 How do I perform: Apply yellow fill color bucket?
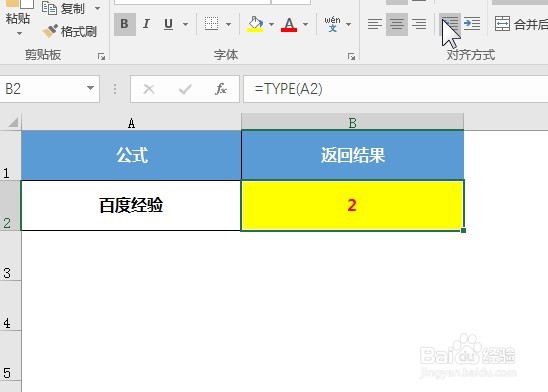tap(255, 24)
